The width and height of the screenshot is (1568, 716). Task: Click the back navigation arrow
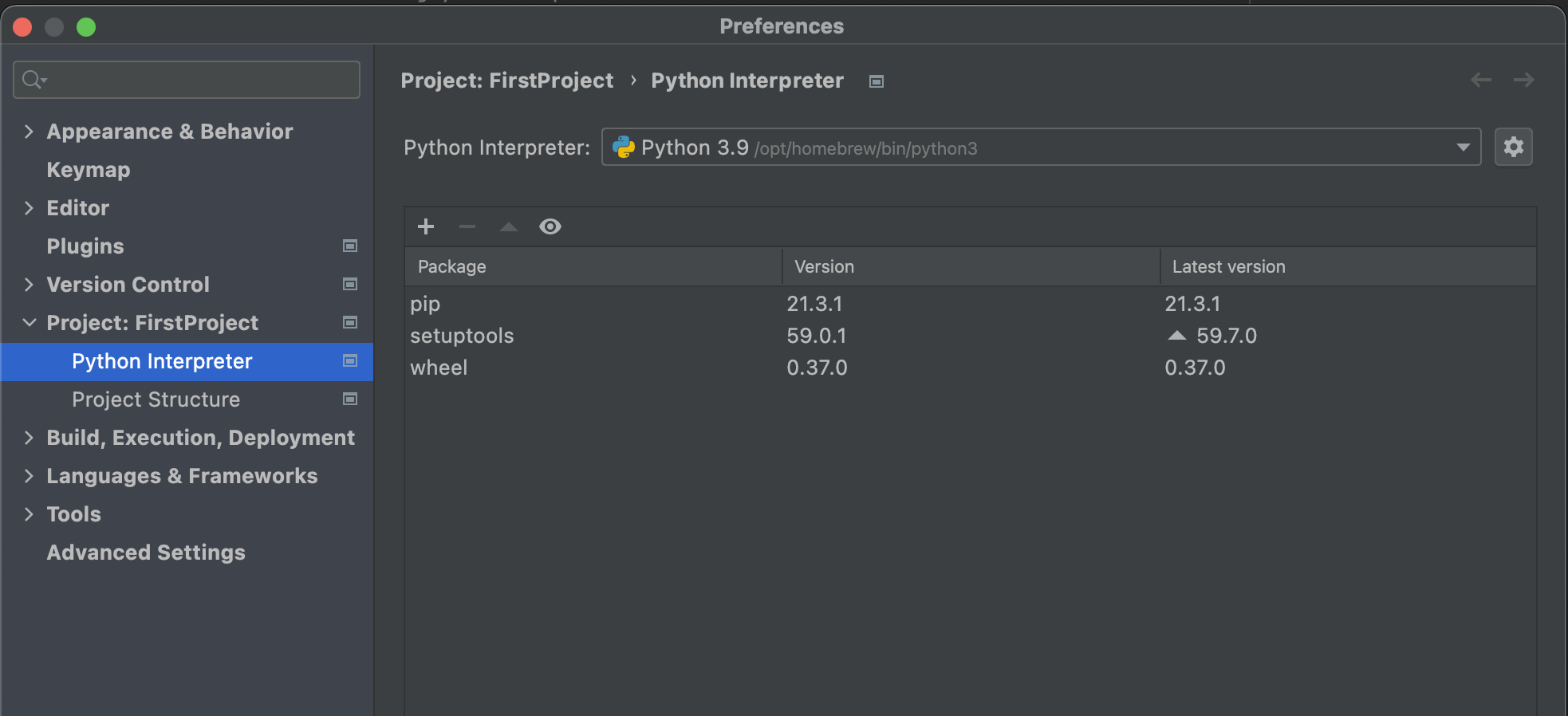pos(1481,80)
